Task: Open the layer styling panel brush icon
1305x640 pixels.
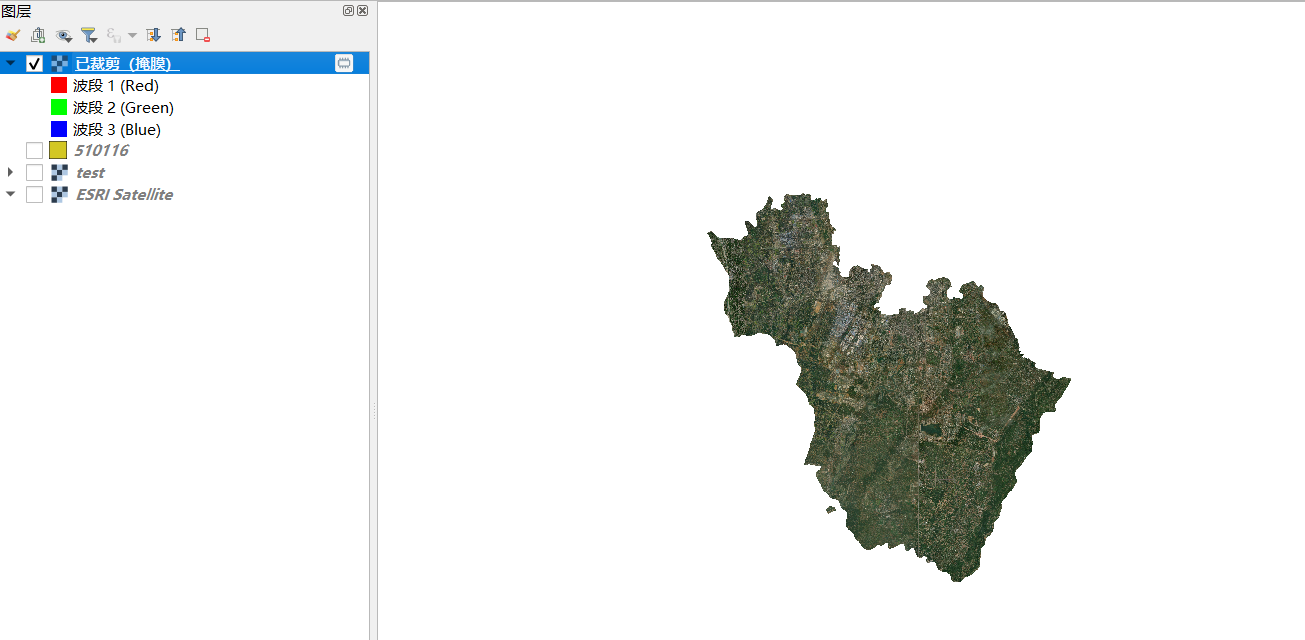Action: click(13, 35)
